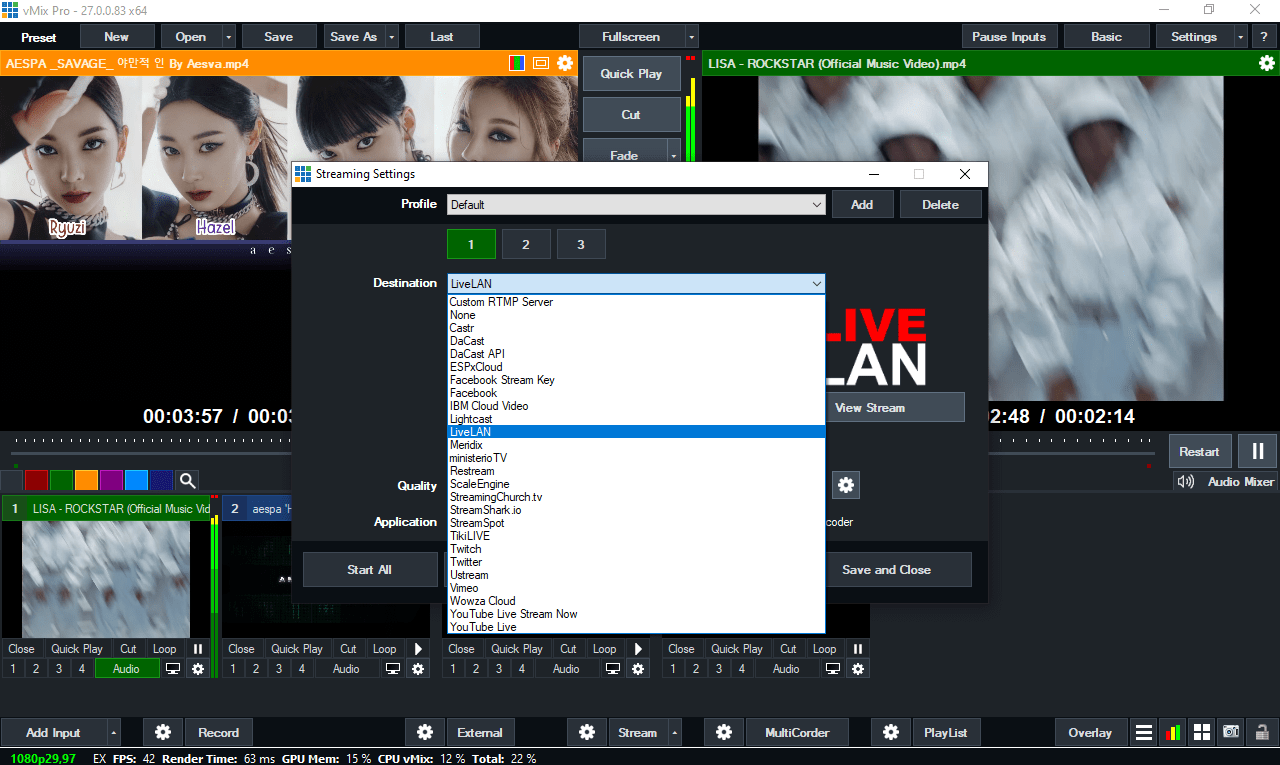Click the colour correction icon in preview header
Viewport: 1280px width, 765px height.
click(517, 63)
